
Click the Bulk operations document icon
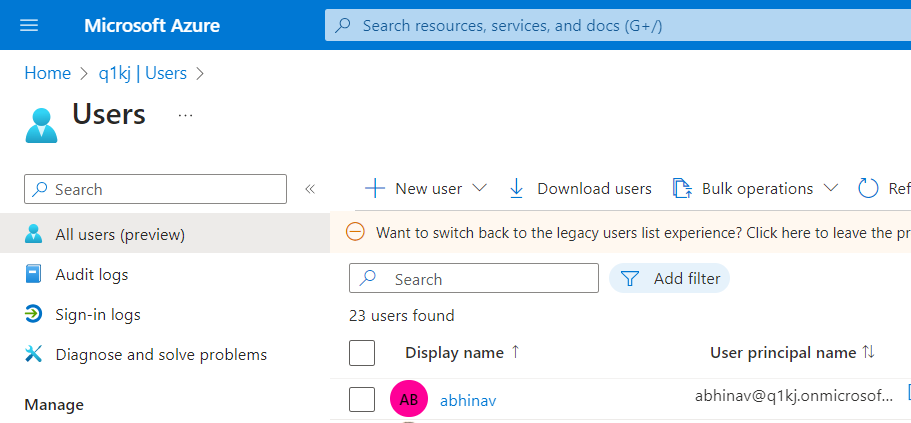[682, 189]
